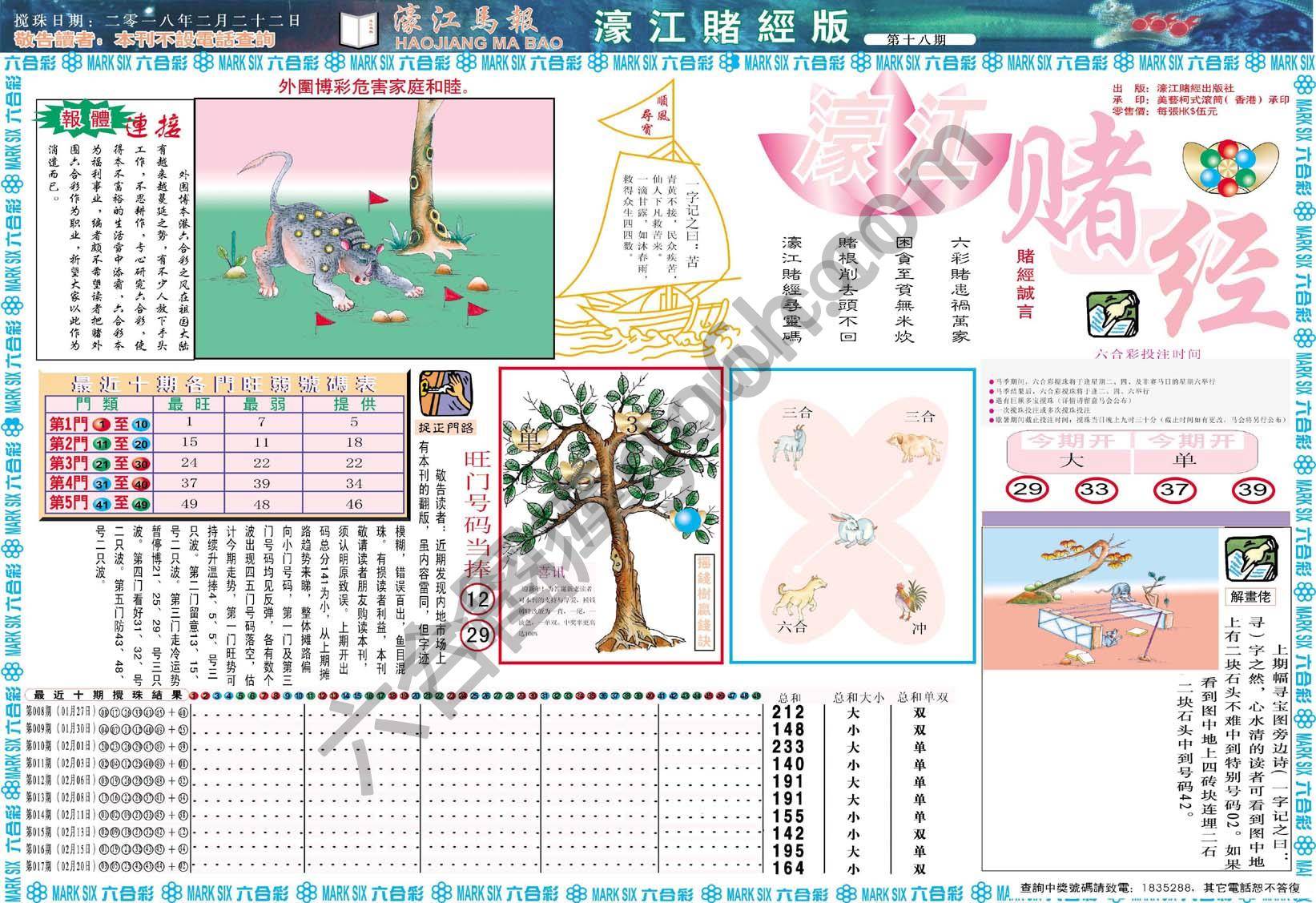
Task: Click the blue ball hanging on the tree
Action: pos(687,519)
